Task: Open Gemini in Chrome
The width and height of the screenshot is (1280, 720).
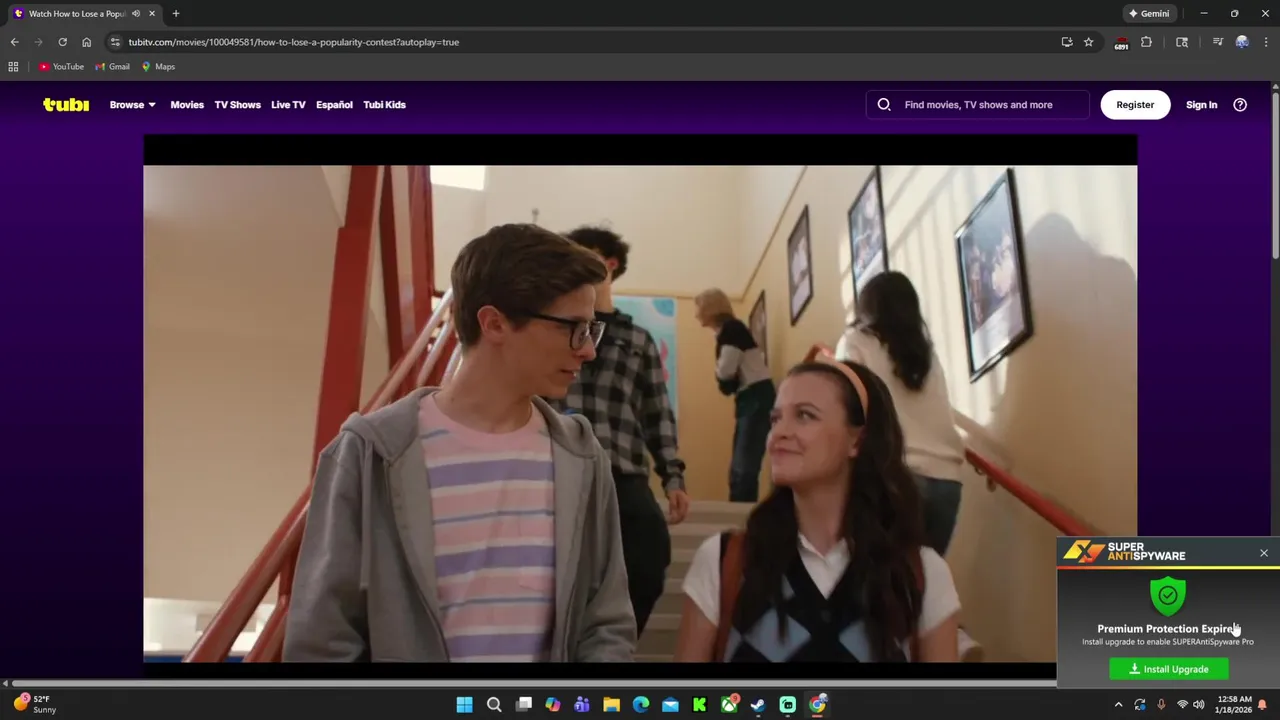Action: [1149, 13]
